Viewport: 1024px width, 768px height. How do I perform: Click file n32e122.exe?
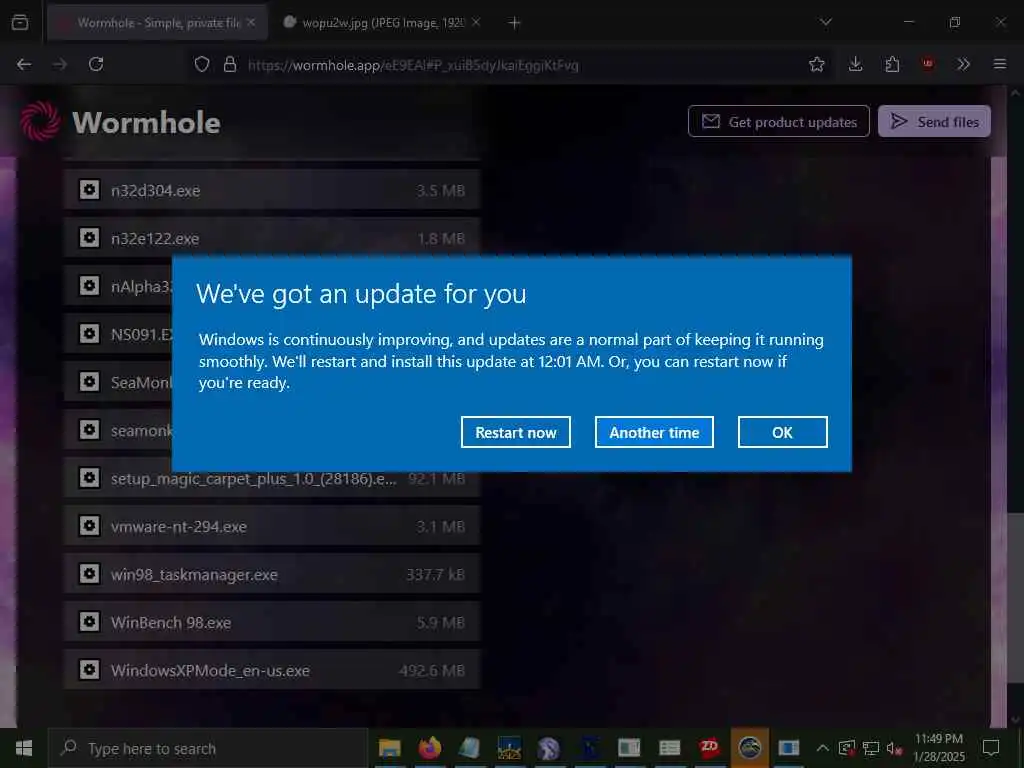click(x=272, y=238)
